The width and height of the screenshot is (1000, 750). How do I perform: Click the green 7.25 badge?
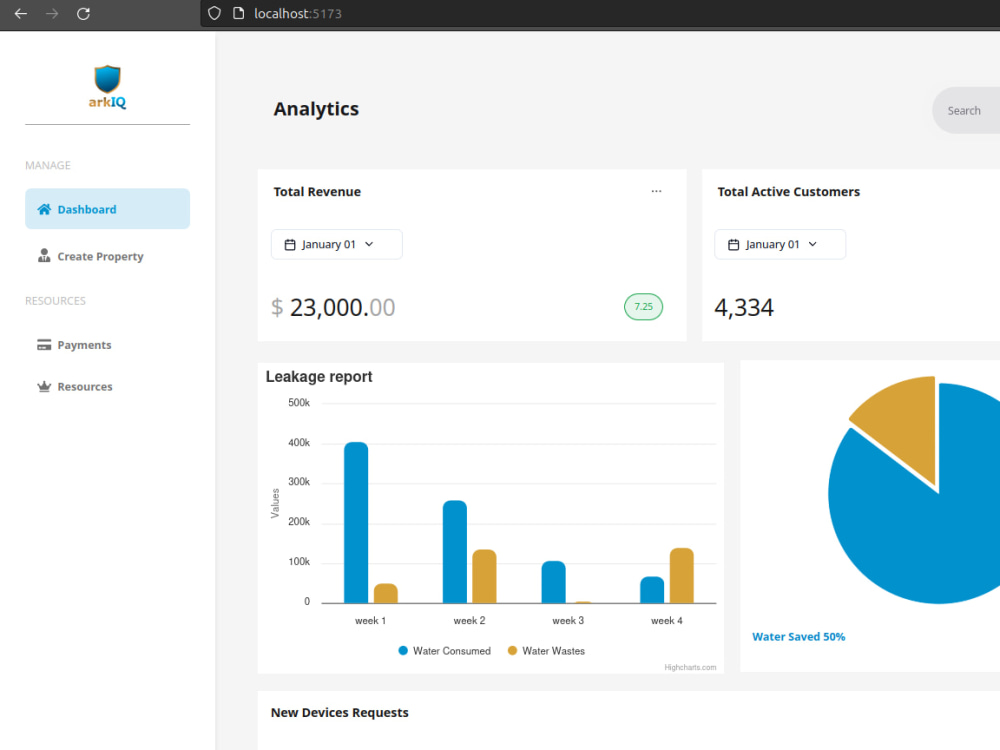point(643,307)
